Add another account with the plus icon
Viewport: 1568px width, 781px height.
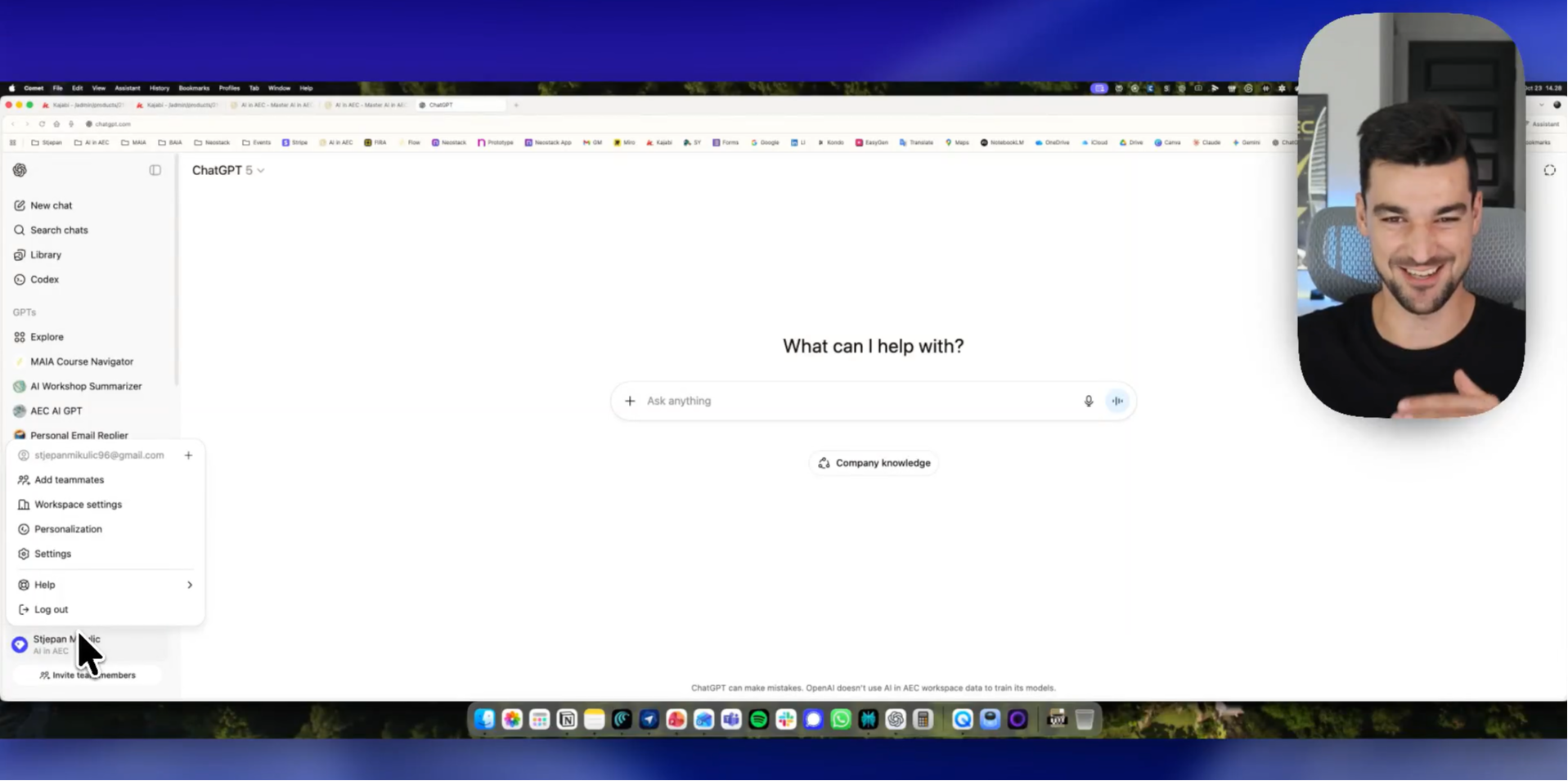[x=188, y=456]
